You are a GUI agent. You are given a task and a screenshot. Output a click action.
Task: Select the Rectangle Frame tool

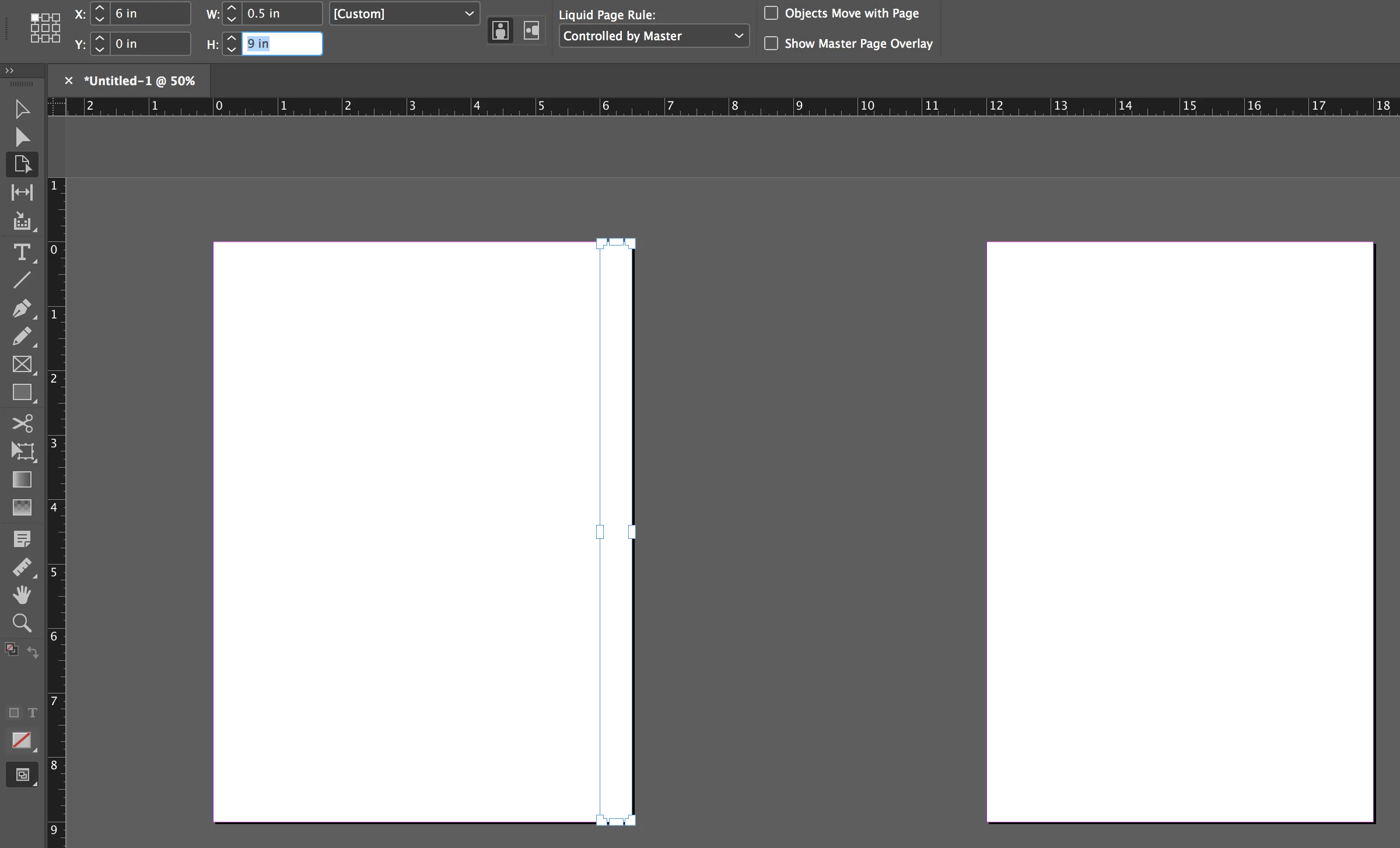click(x=22, y=365)
